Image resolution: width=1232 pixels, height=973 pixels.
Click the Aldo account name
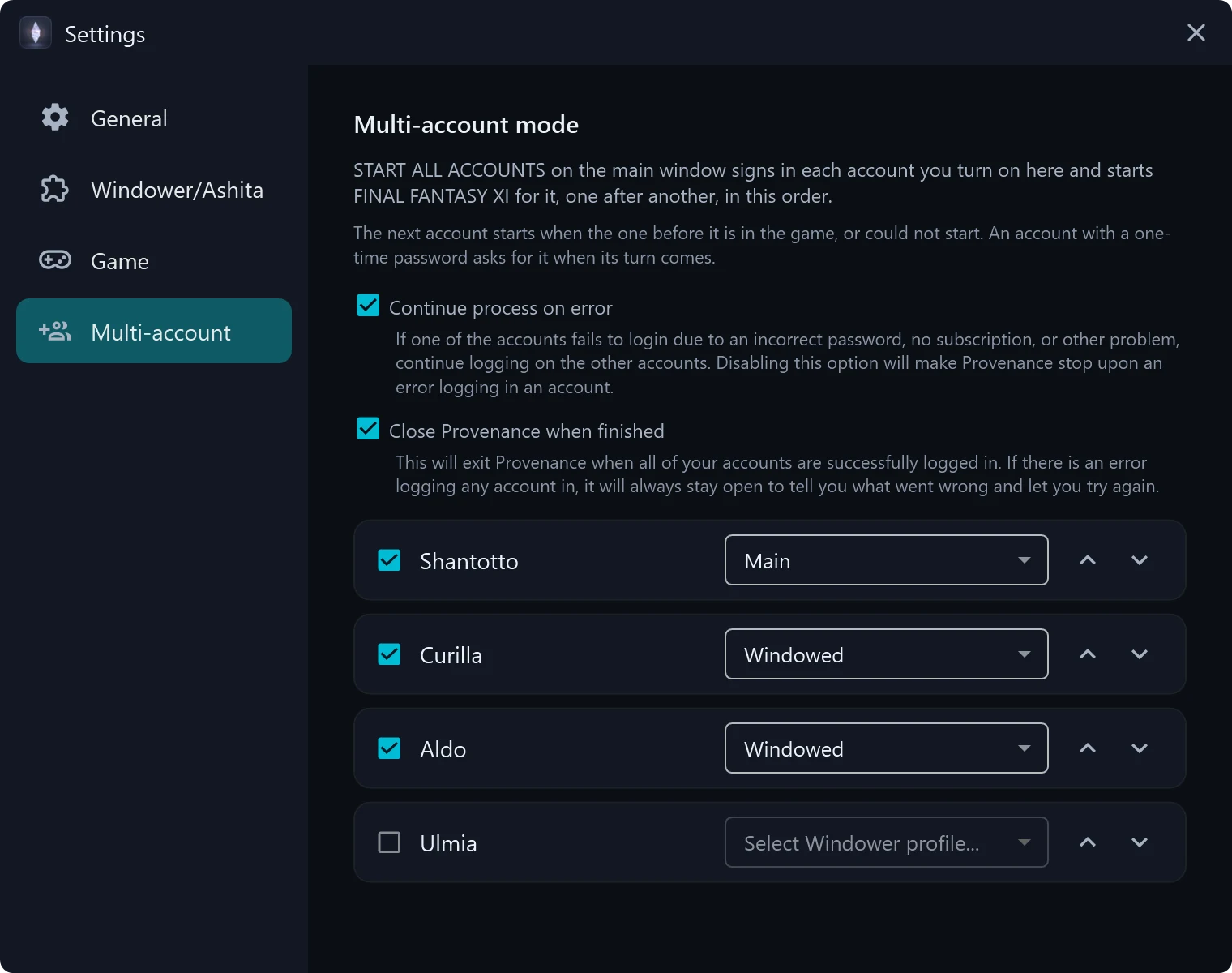click(x=443, y=749)
